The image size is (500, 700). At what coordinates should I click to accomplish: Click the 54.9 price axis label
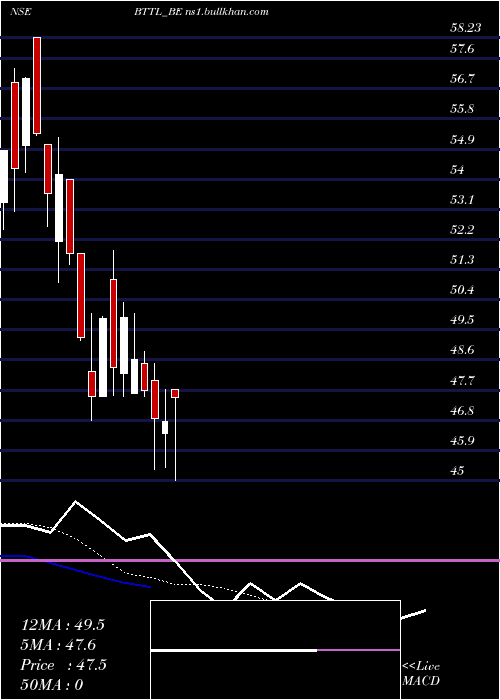462,139
